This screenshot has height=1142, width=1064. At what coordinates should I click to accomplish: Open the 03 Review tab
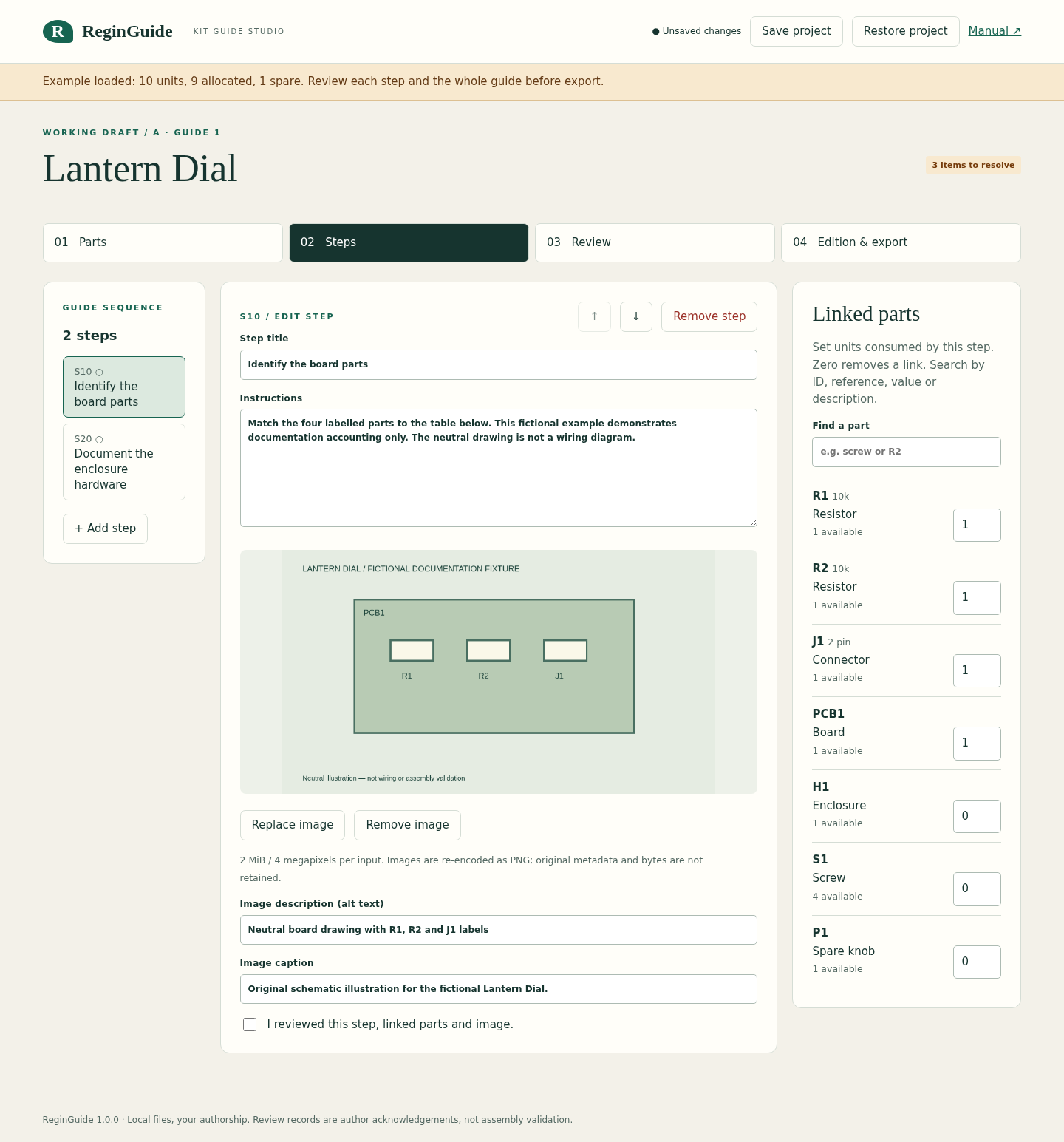click(655, 242)
